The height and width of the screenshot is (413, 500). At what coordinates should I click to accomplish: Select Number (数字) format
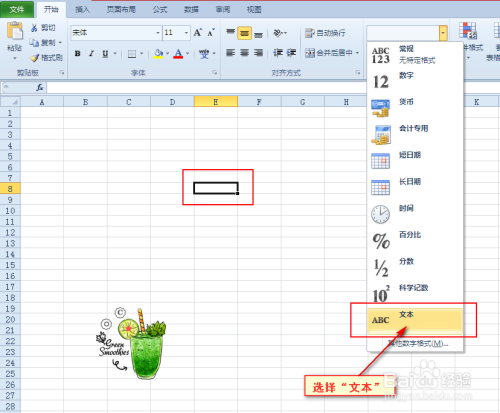pyautogui.click(x=415, y=81)
